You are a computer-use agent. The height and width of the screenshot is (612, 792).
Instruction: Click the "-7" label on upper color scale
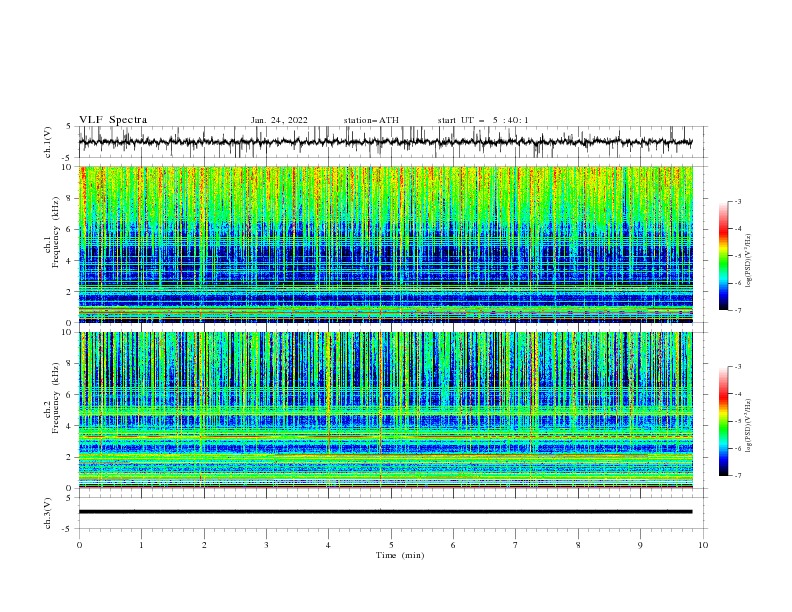click(x=738, y=310)
